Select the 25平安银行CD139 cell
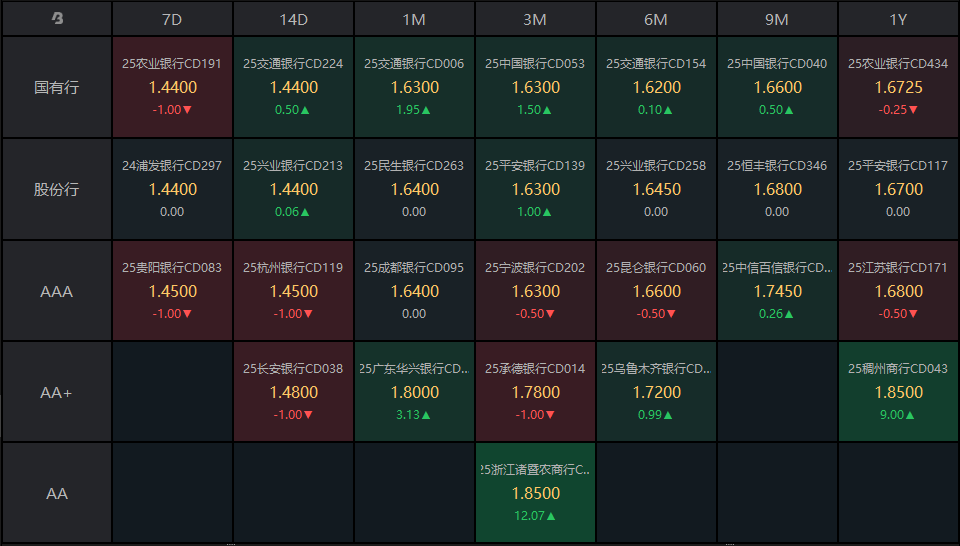Image resolution: width=960 pixels, height=546 pixels. tap(535, 189)
